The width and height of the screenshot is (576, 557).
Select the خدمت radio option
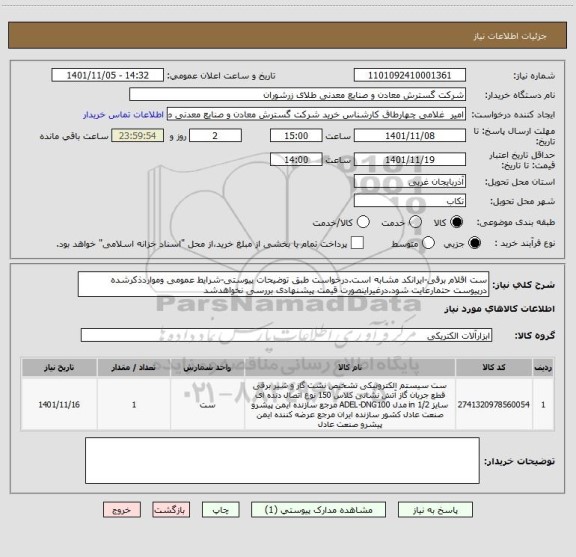tap(415, 222)
